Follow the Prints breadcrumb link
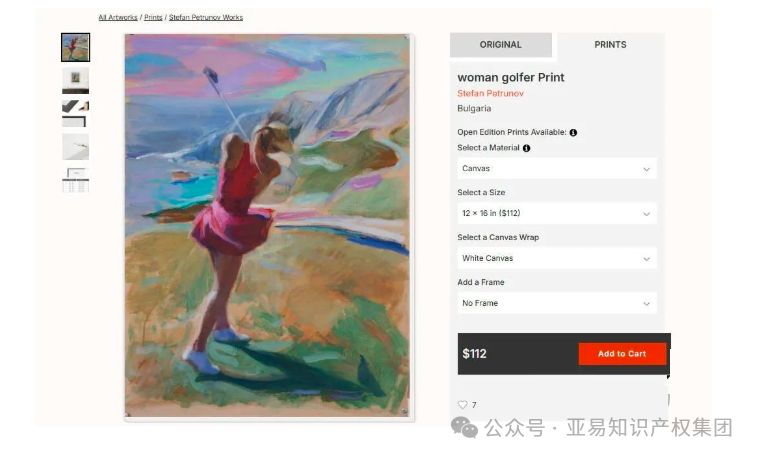The height and width of the screenshot is (458, 757). (x=153, y=17)
